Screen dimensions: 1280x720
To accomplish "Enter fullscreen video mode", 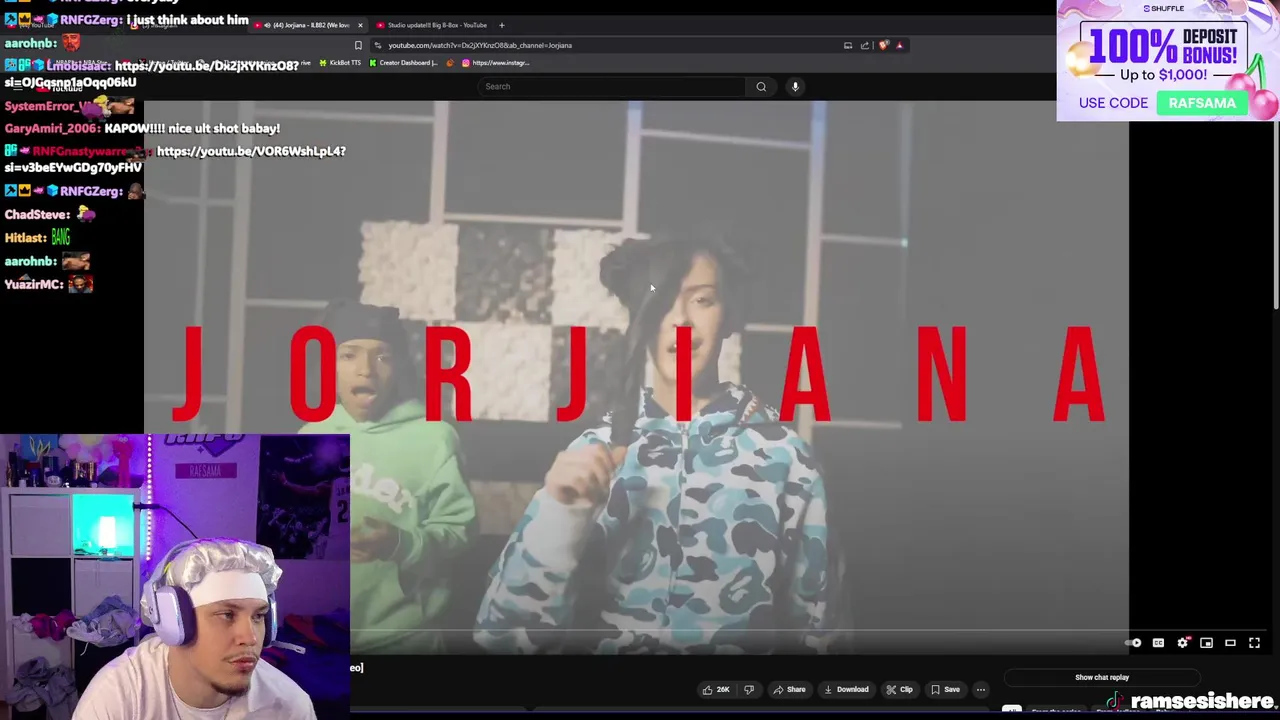I will (x=1254, y=643).
